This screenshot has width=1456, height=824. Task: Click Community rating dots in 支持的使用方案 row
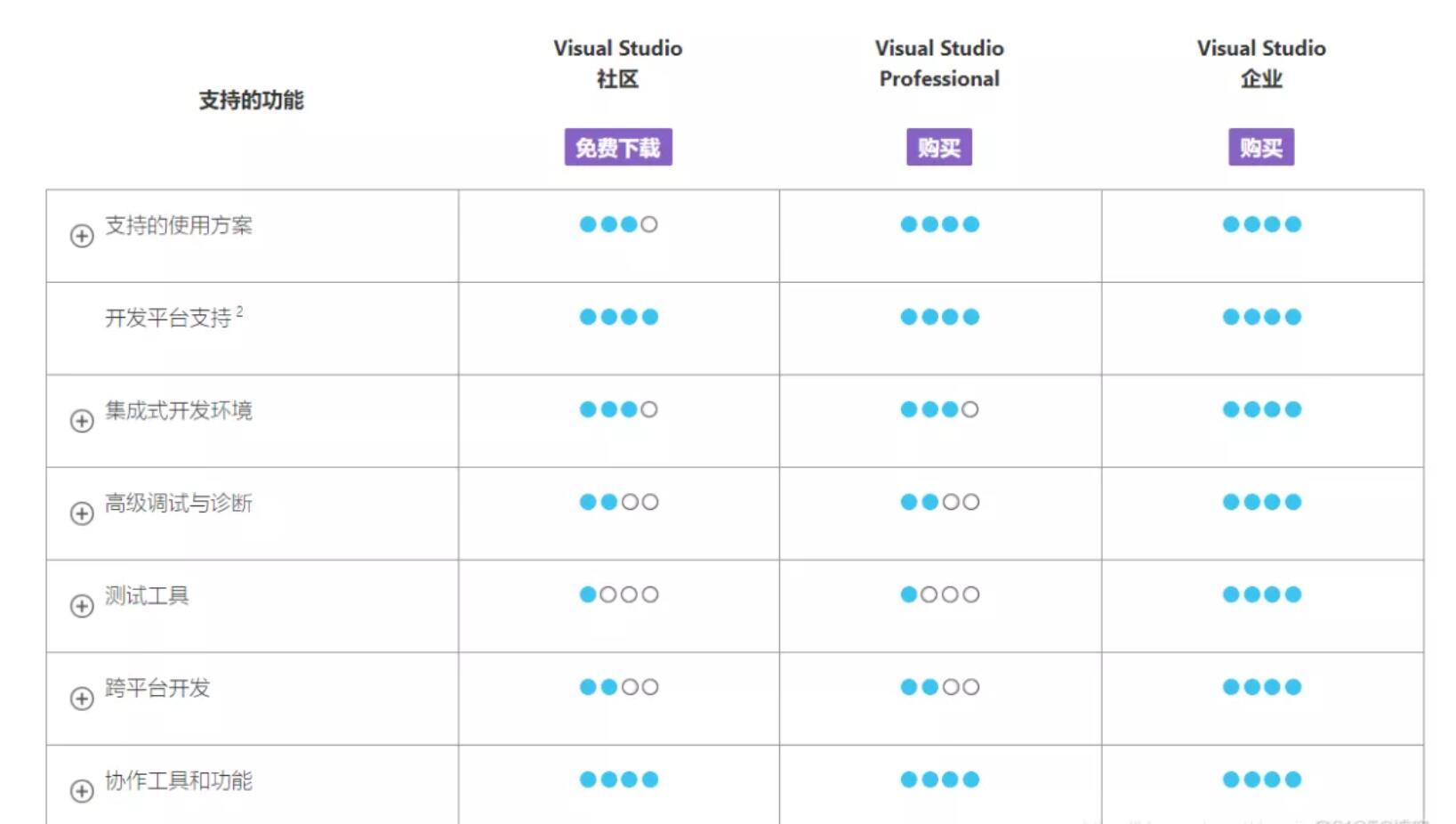(618, 224)
